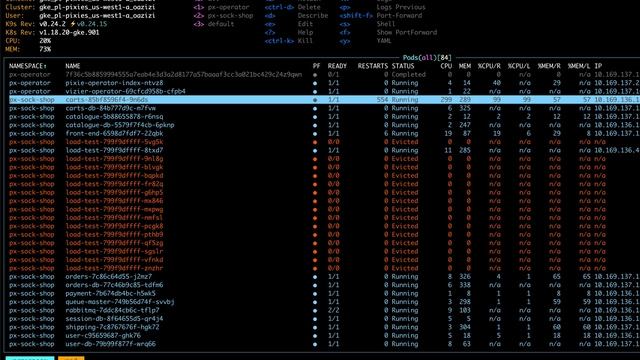Select pod catalogue-db-5579f7f4cb-6pknp
The width and height of the screenshot is (640, 360).
[324, 125]
